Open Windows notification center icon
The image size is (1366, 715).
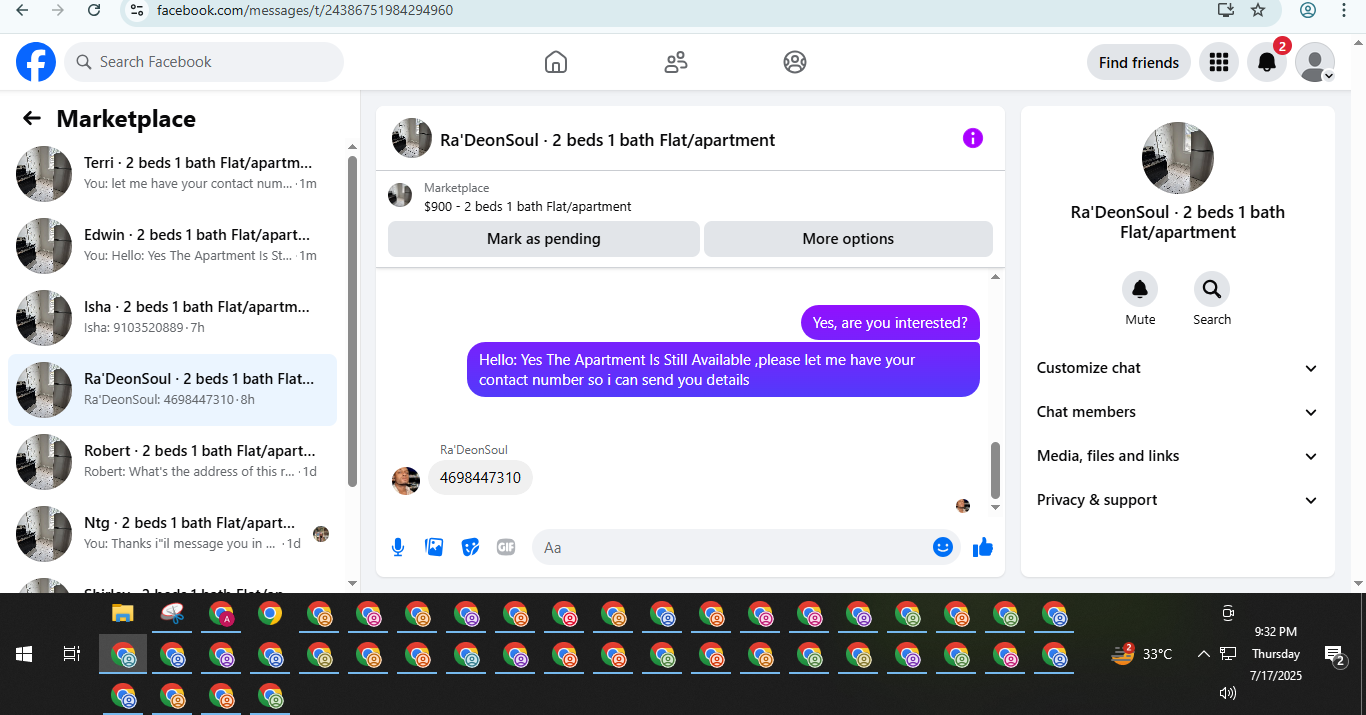[x=1335, y=655]
